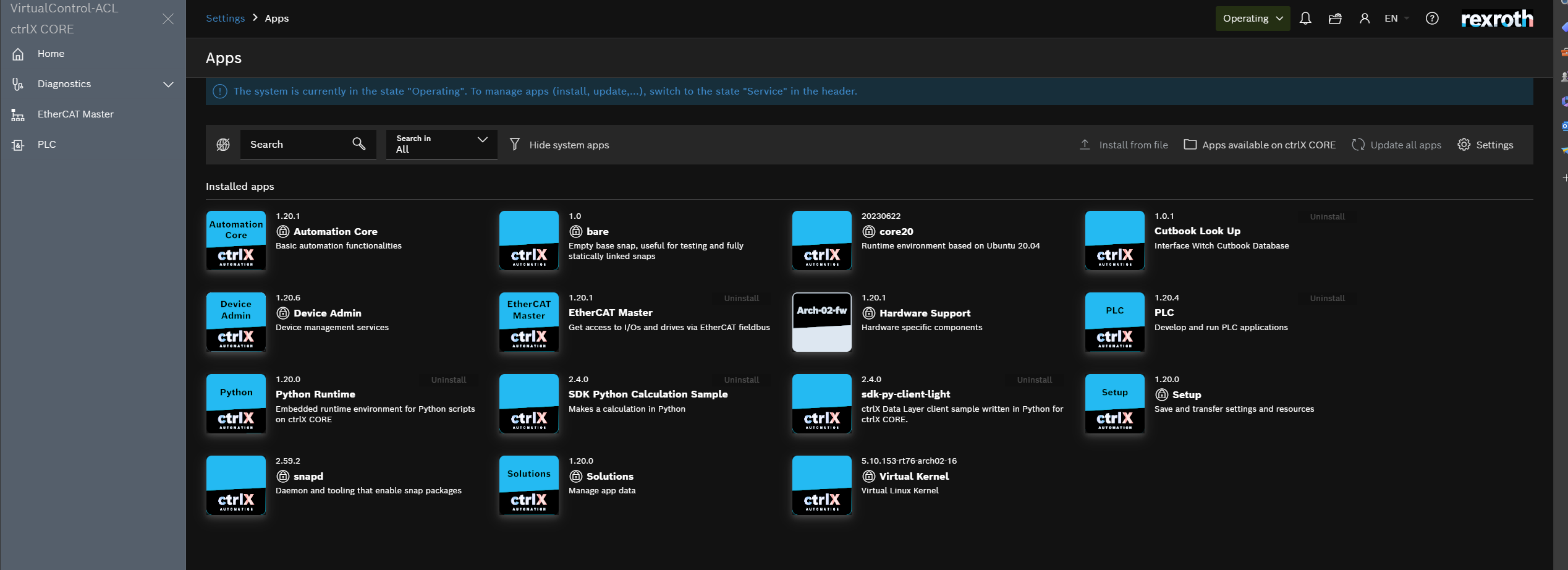Expand the Diagnostics menu chevron

[168, 84]
